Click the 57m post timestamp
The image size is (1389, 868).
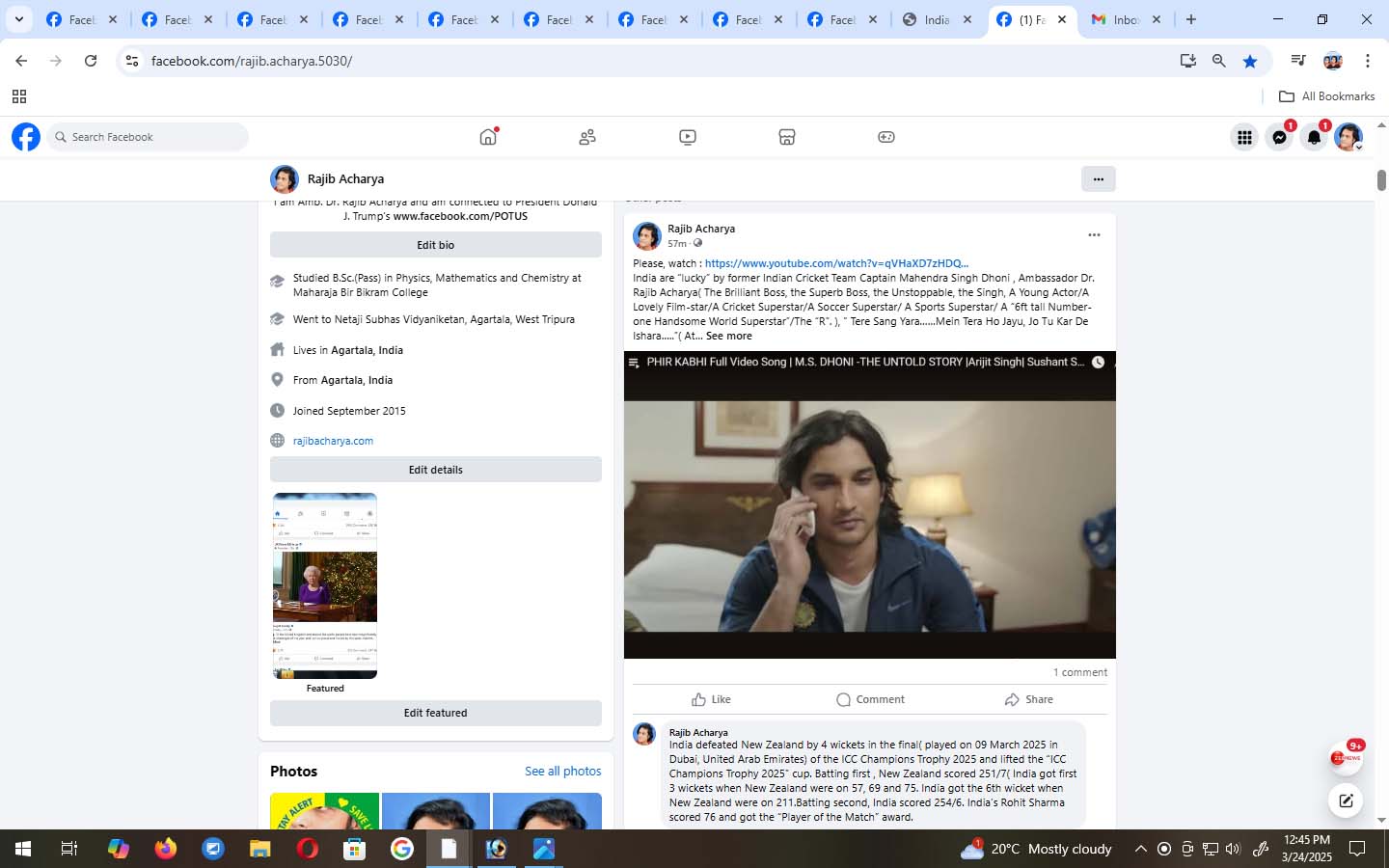point(677,244)
